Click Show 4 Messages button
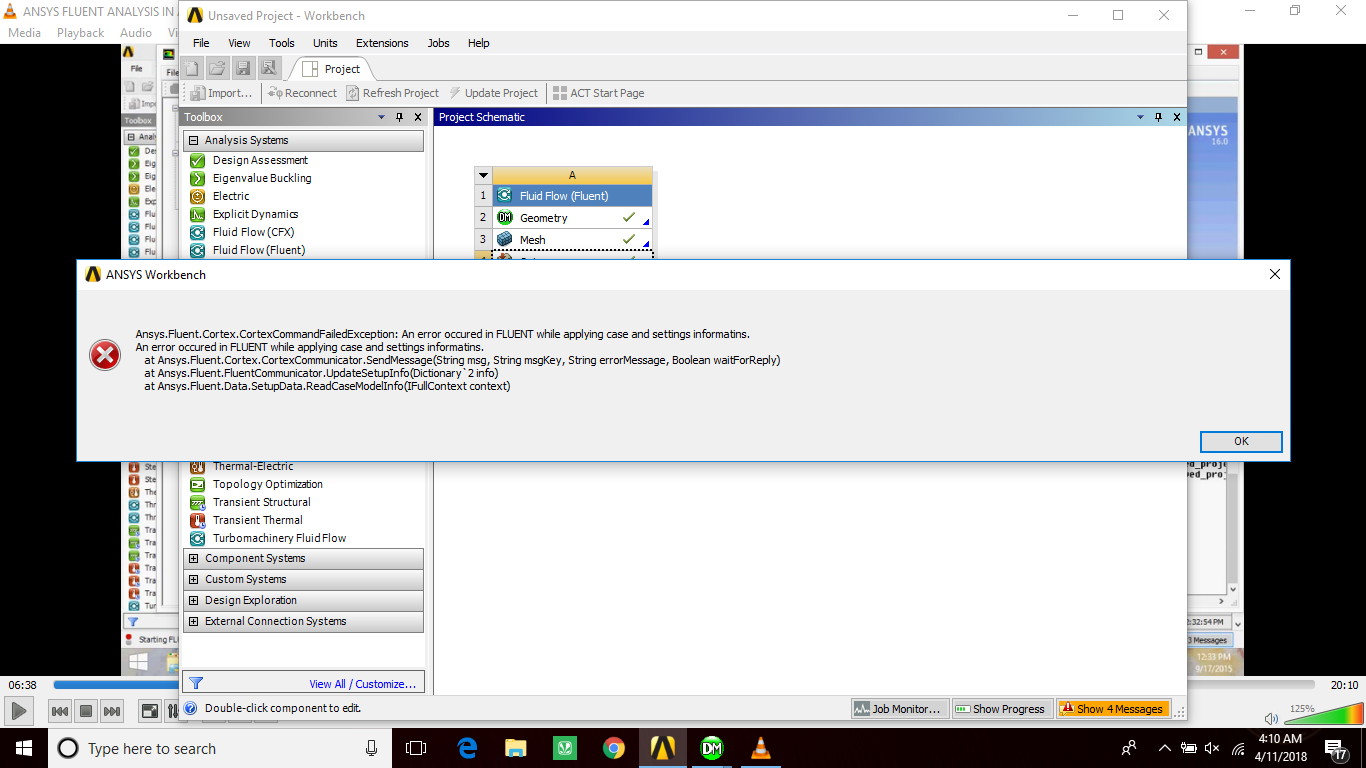The image size is (1366, 768). 1113,709
